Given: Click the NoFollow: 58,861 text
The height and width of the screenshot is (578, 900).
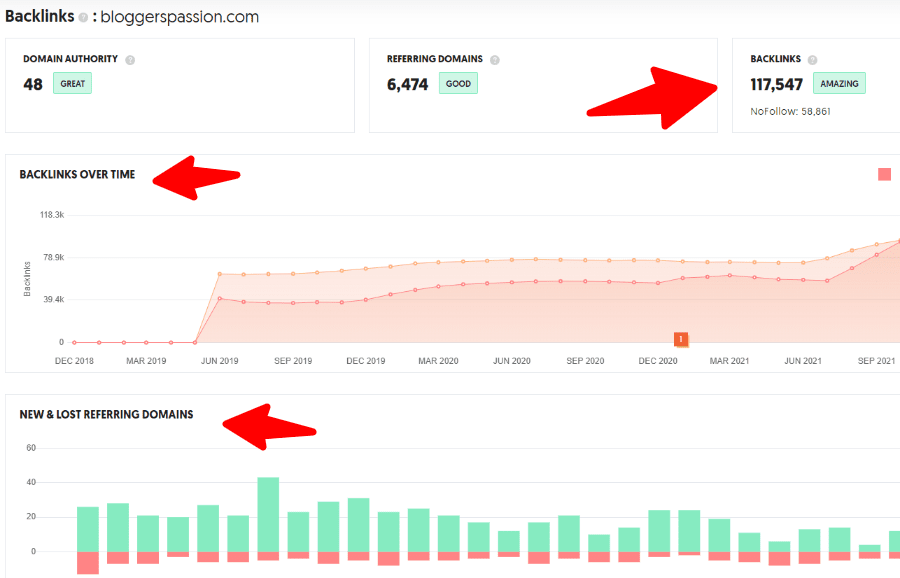Looking at the screenshot, I should click(790, 111).
